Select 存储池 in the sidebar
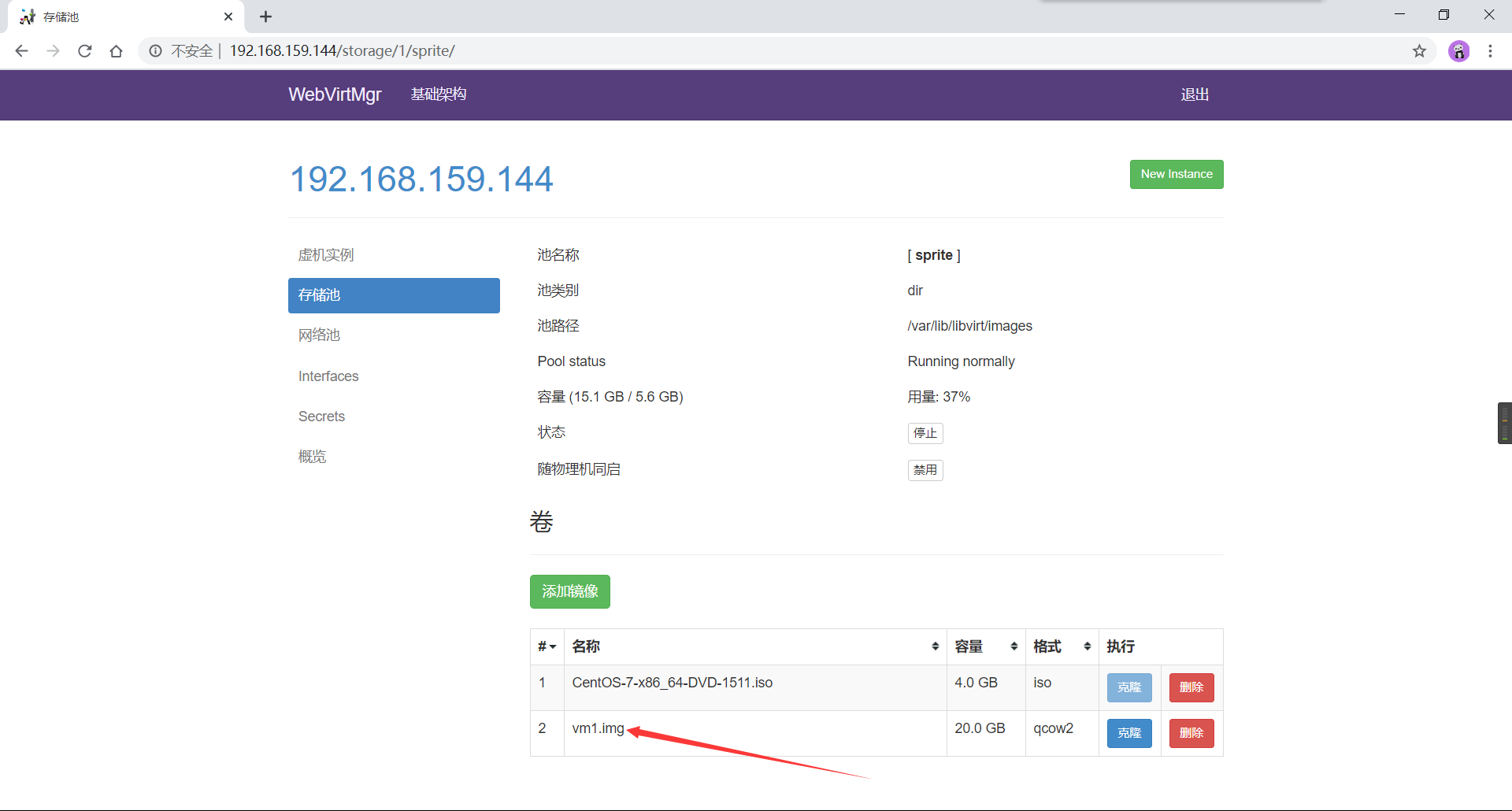Viewport: 1512px width, 811px height. (394, 295)
